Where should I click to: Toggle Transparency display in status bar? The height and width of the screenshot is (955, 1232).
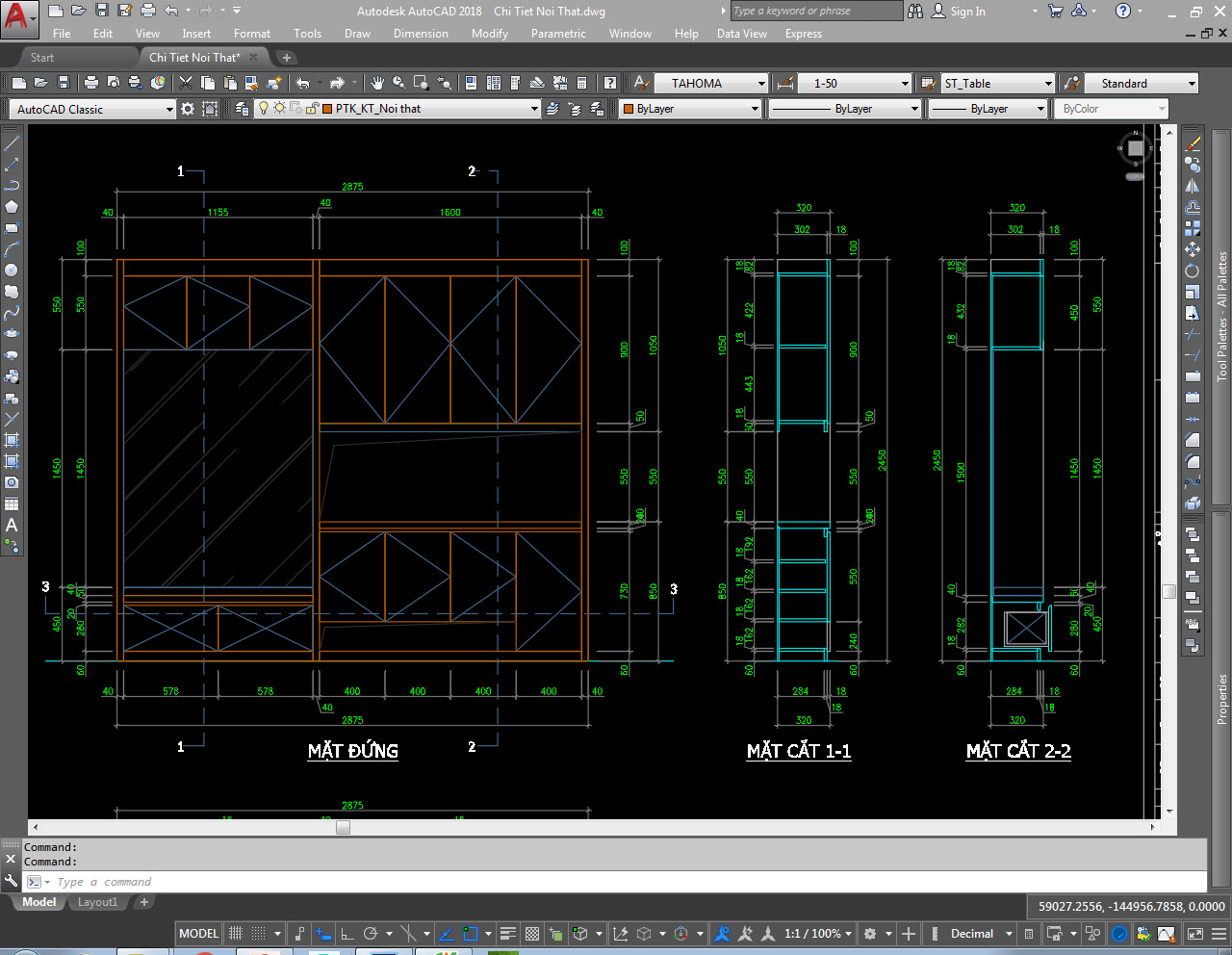(x=532, y=933)
